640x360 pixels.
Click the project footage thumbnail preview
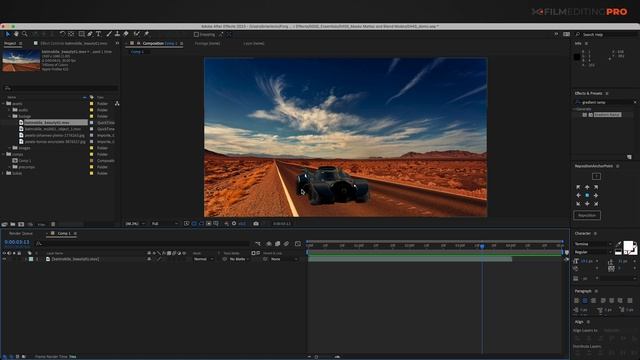coord(21,61)
